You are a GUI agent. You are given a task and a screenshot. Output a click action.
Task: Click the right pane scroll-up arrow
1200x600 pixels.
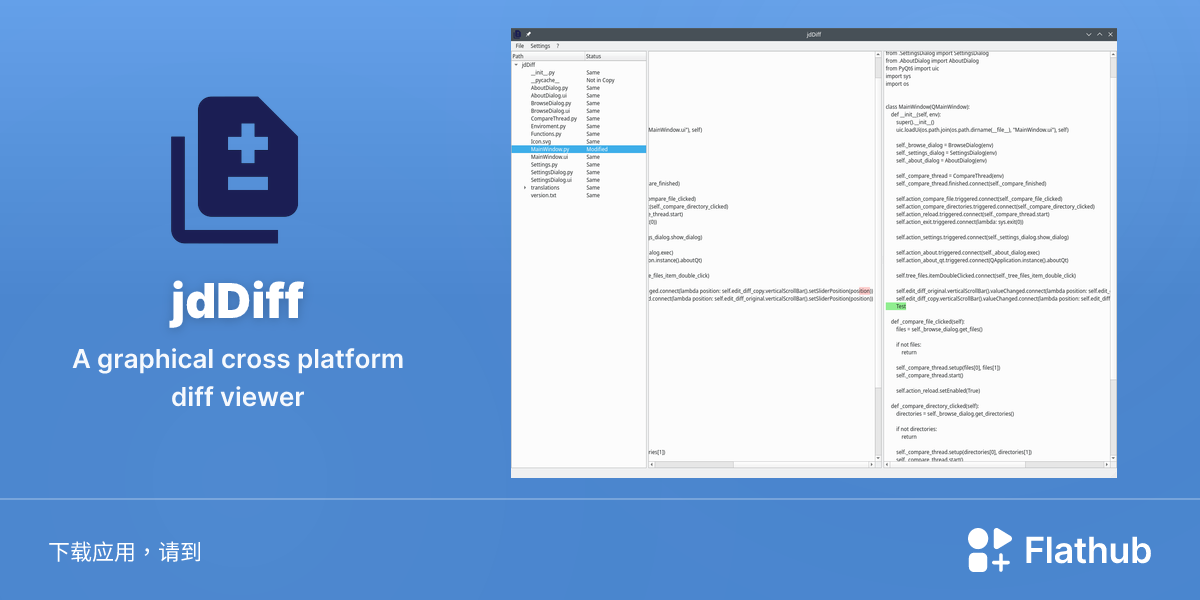point(1113,55)
